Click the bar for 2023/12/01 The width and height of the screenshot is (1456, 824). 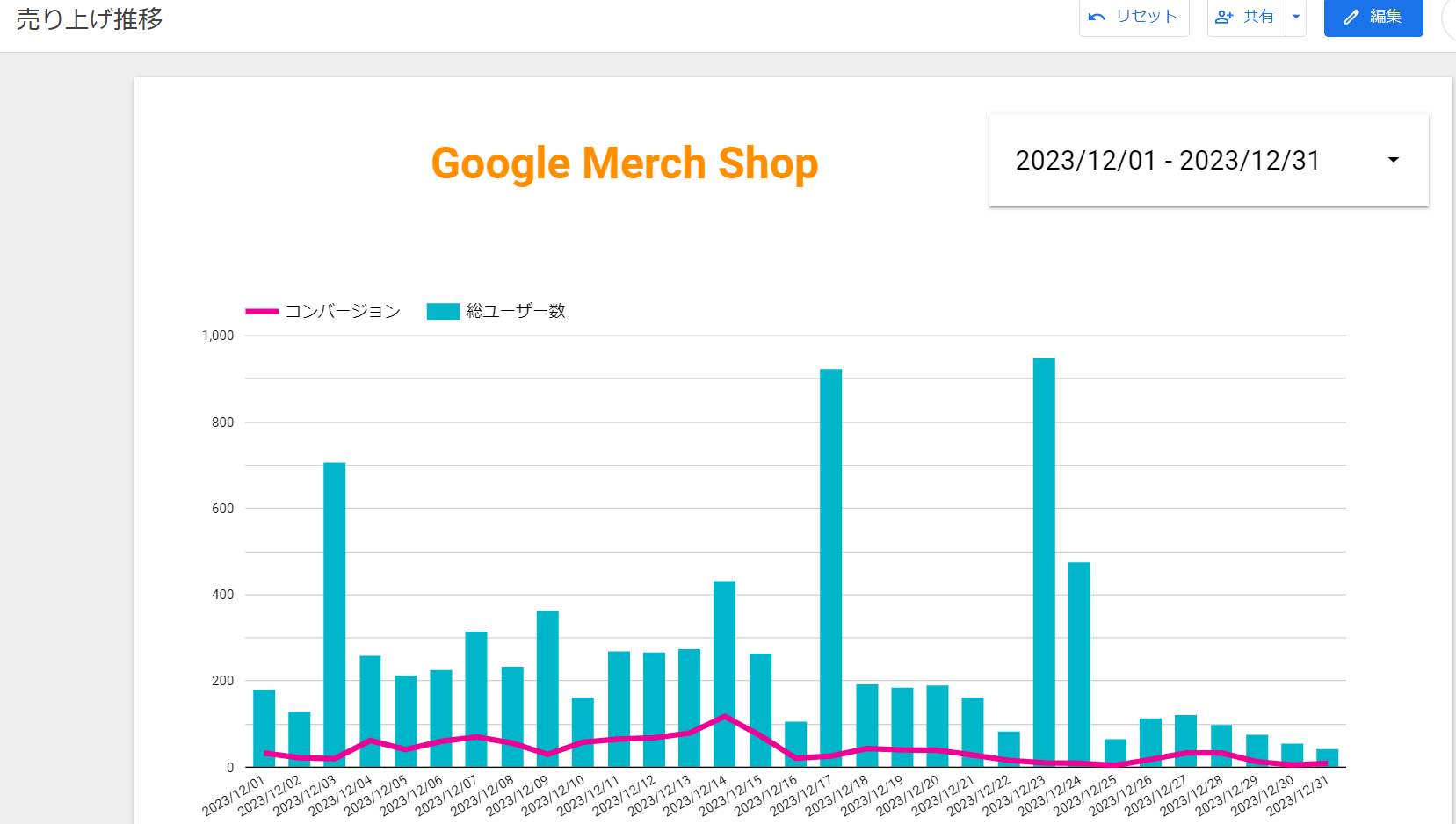coord(264,728)
